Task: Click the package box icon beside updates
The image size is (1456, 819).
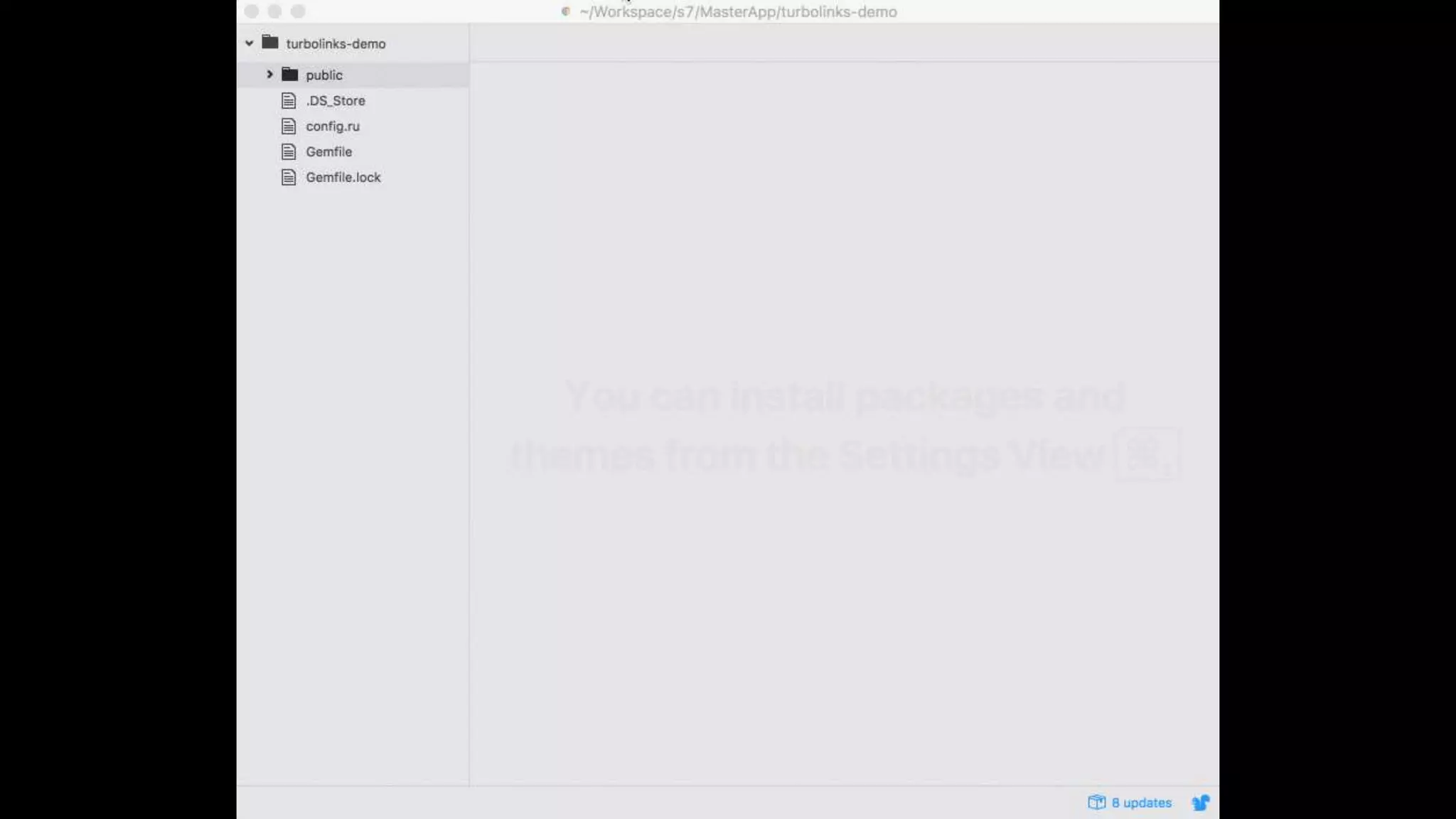Action: 1096,803
